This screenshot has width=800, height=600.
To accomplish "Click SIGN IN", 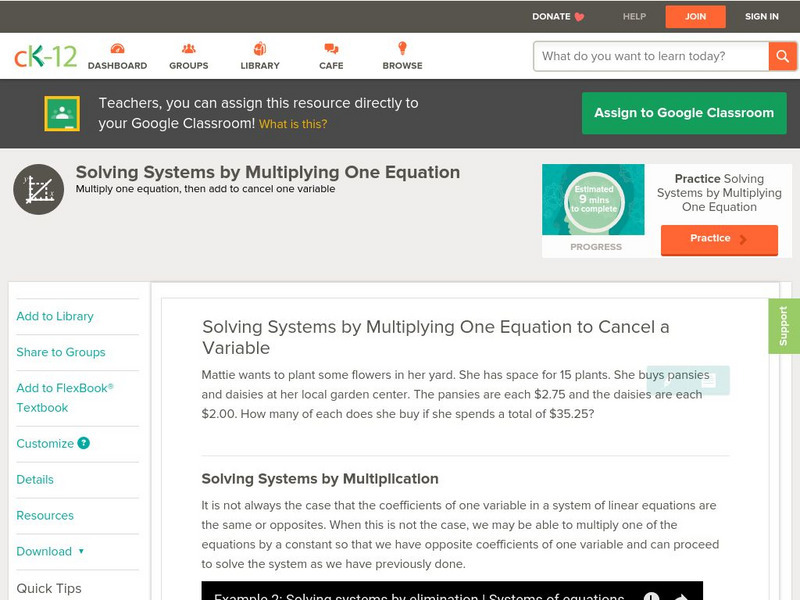I will [762, 17].
